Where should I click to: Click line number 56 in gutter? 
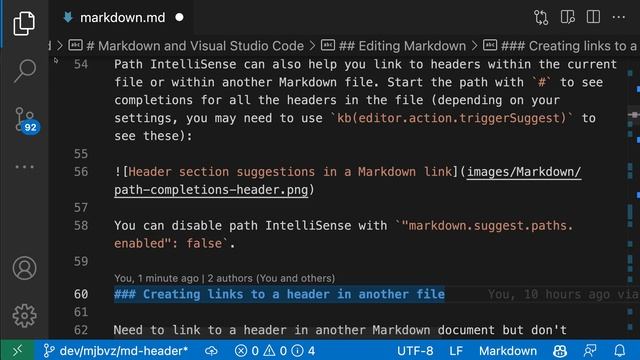(x=81, y=172)
